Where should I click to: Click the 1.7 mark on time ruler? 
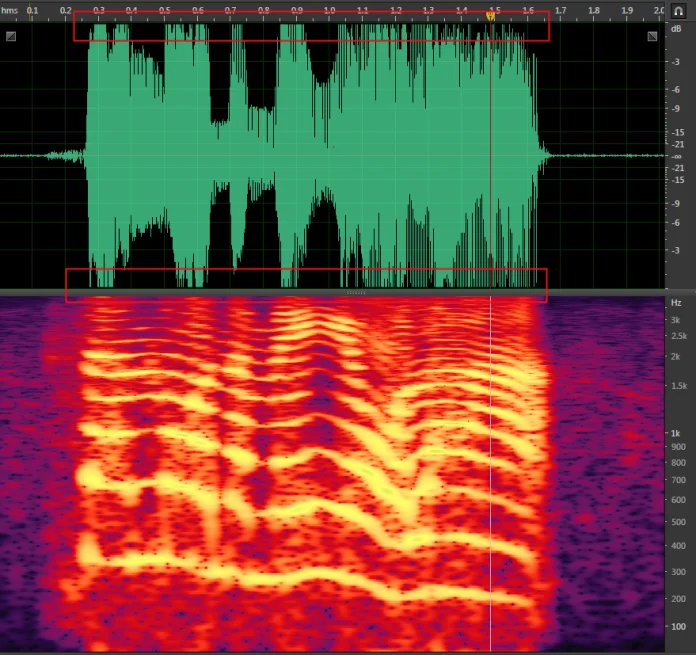[561, 10]
